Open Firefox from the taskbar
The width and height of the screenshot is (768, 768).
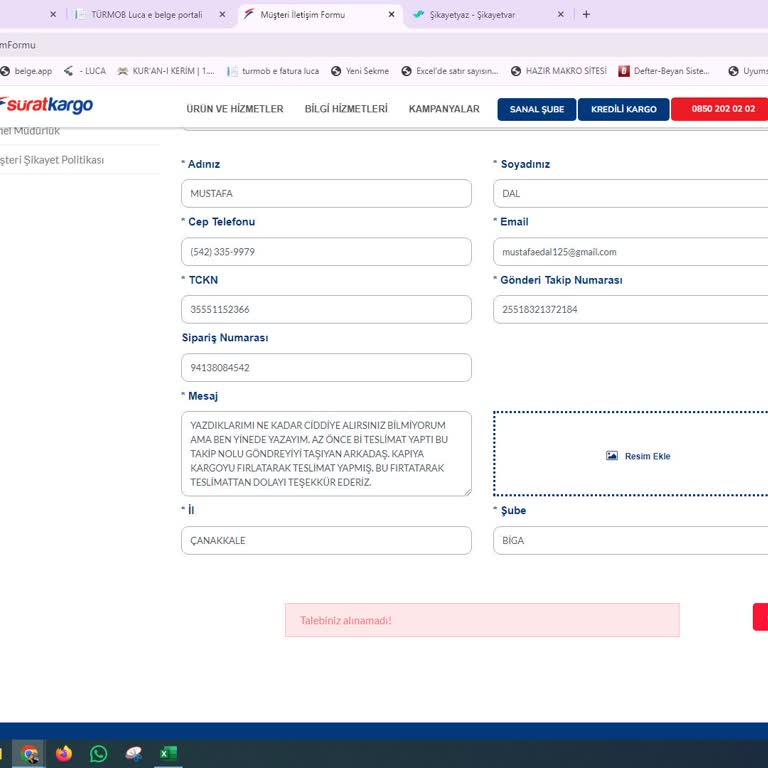pyautogui.click(x=64, y=754)
